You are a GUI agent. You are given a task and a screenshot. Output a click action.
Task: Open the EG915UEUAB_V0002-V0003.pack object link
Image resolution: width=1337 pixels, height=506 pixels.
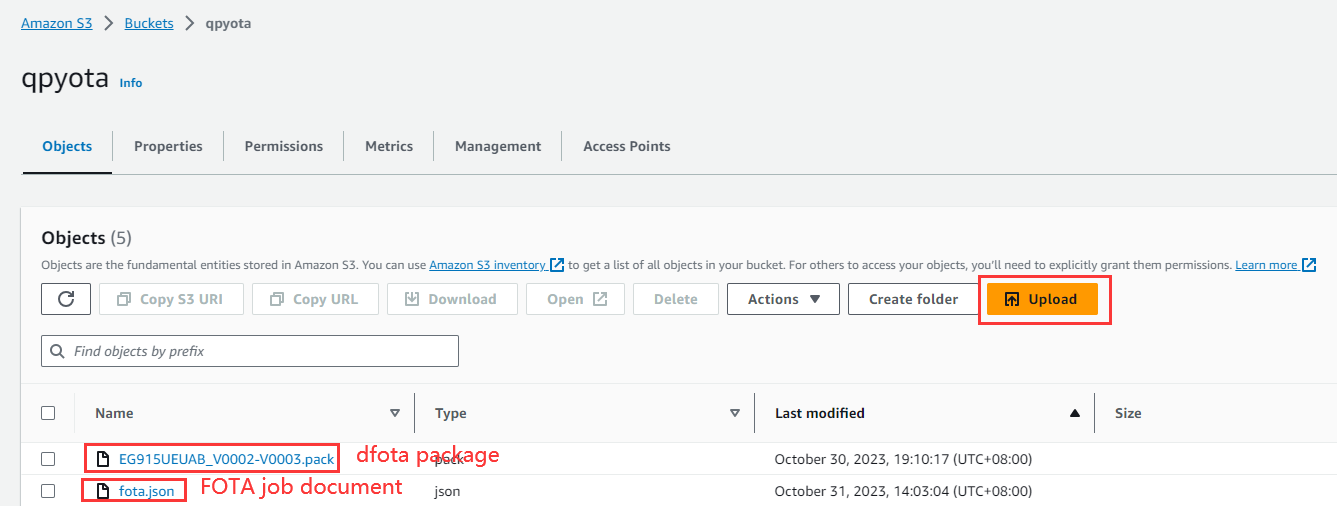(x=226, y=459)
